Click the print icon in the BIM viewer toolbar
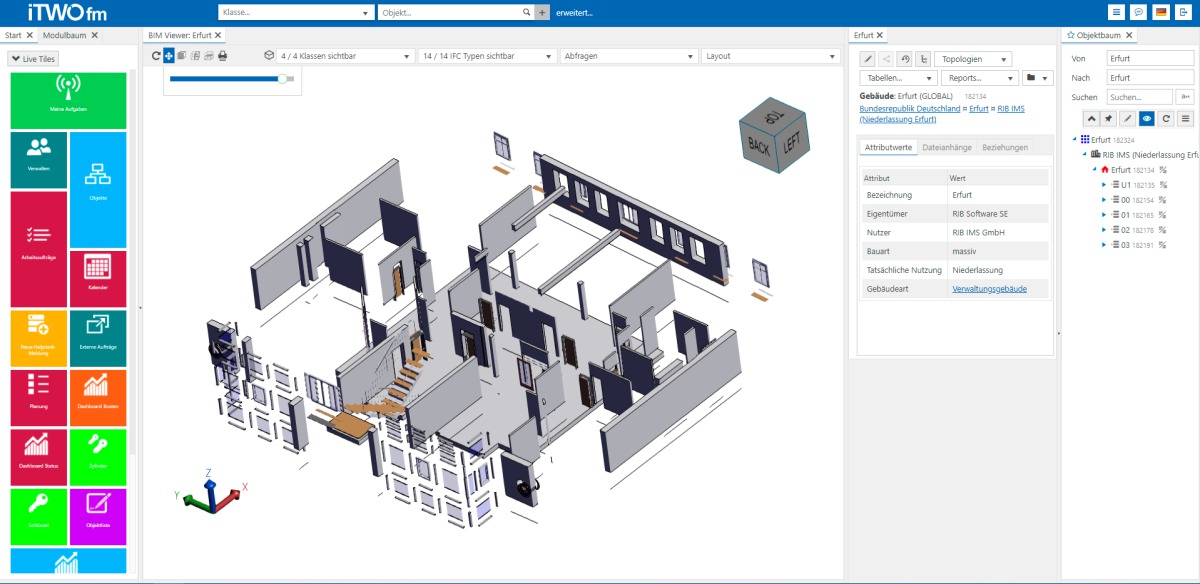 pos(222,55)
